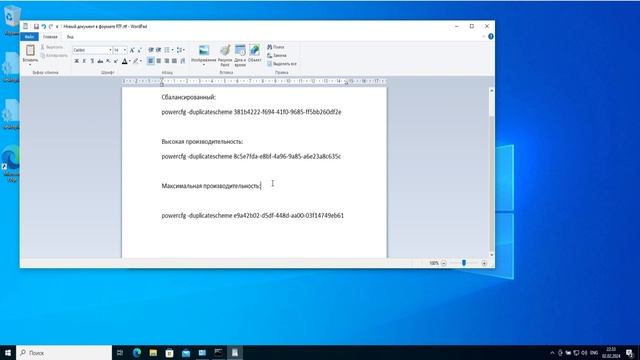Viewport: 640px width, 360px height.
Task: Switch to the Главная ribbon tab
Action: tap(50, 37)
